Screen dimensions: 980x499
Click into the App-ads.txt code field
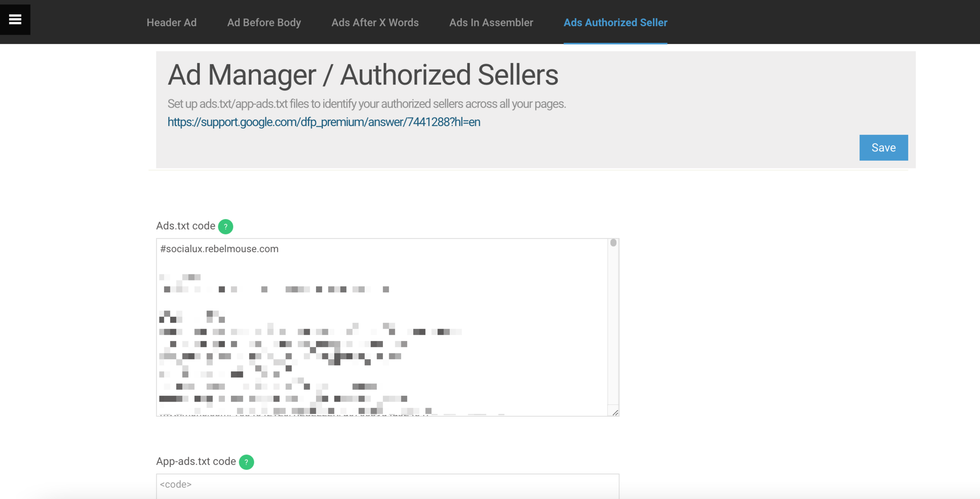[x=387, y=485]
